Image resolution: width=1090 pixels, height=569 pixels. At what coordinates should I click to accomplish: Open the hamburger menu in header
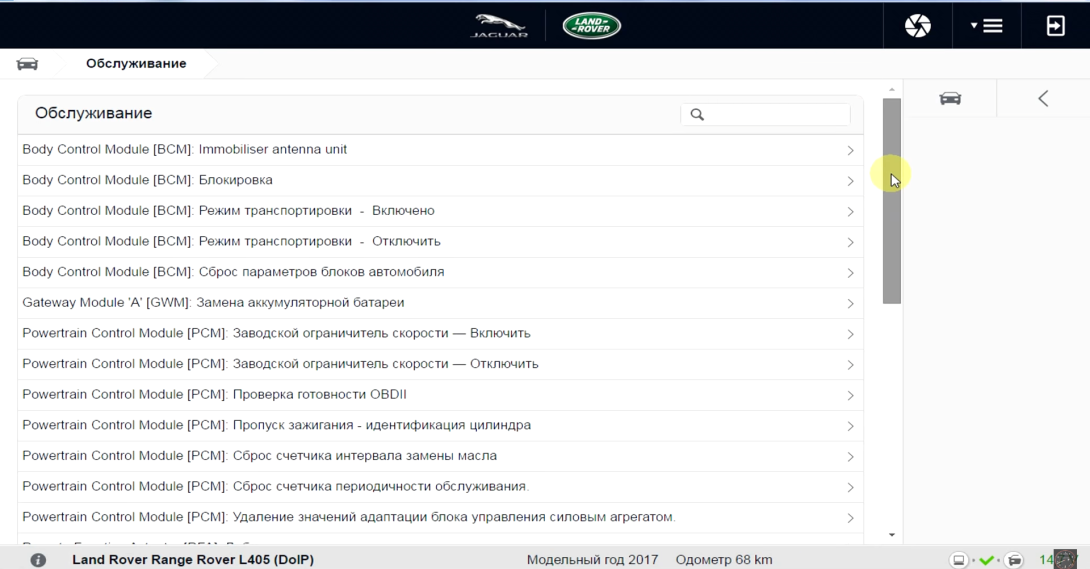[x=986, y=26]
